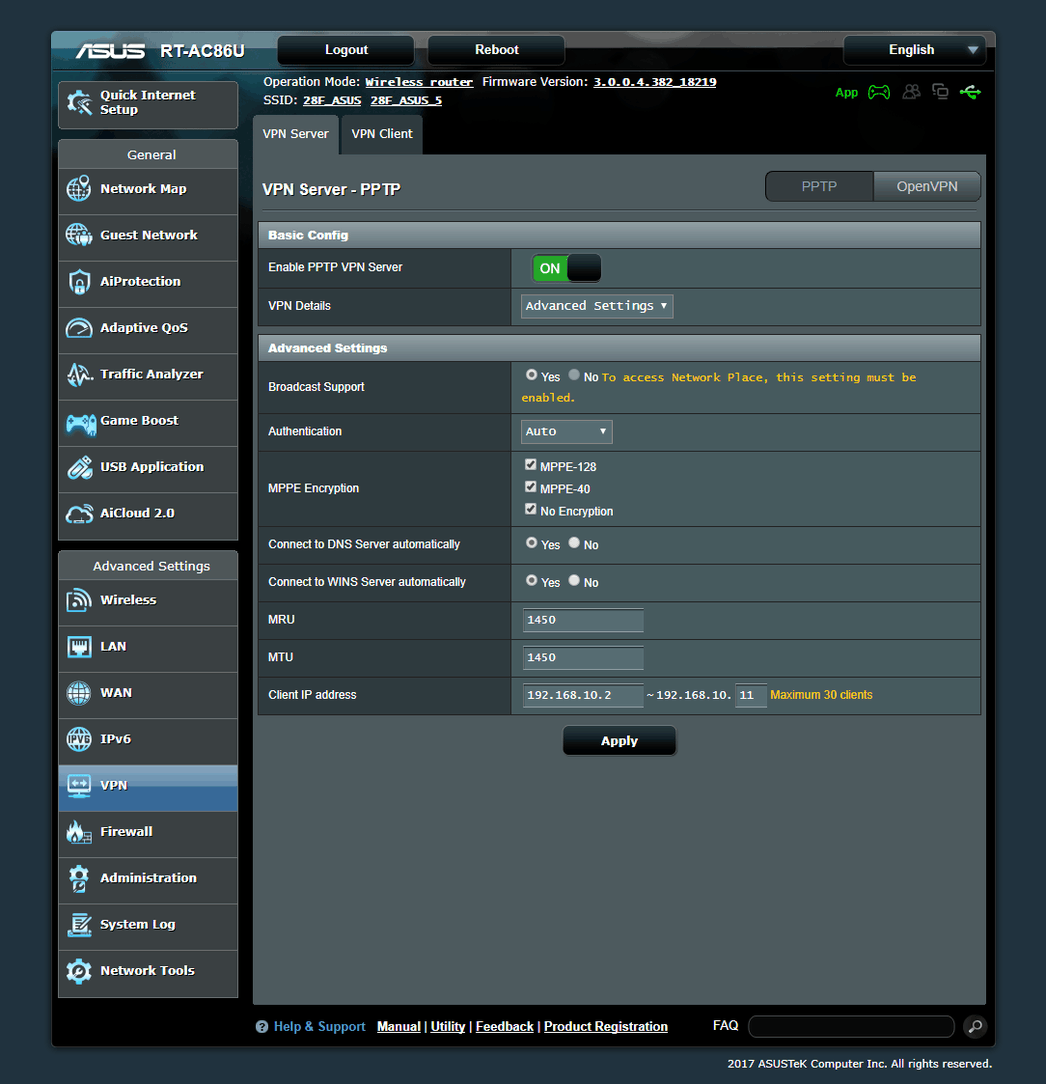This screenshot has width=1046, height=1084.
Task: Click the FAQ search magnifier icon
Action: point(975,1027)
